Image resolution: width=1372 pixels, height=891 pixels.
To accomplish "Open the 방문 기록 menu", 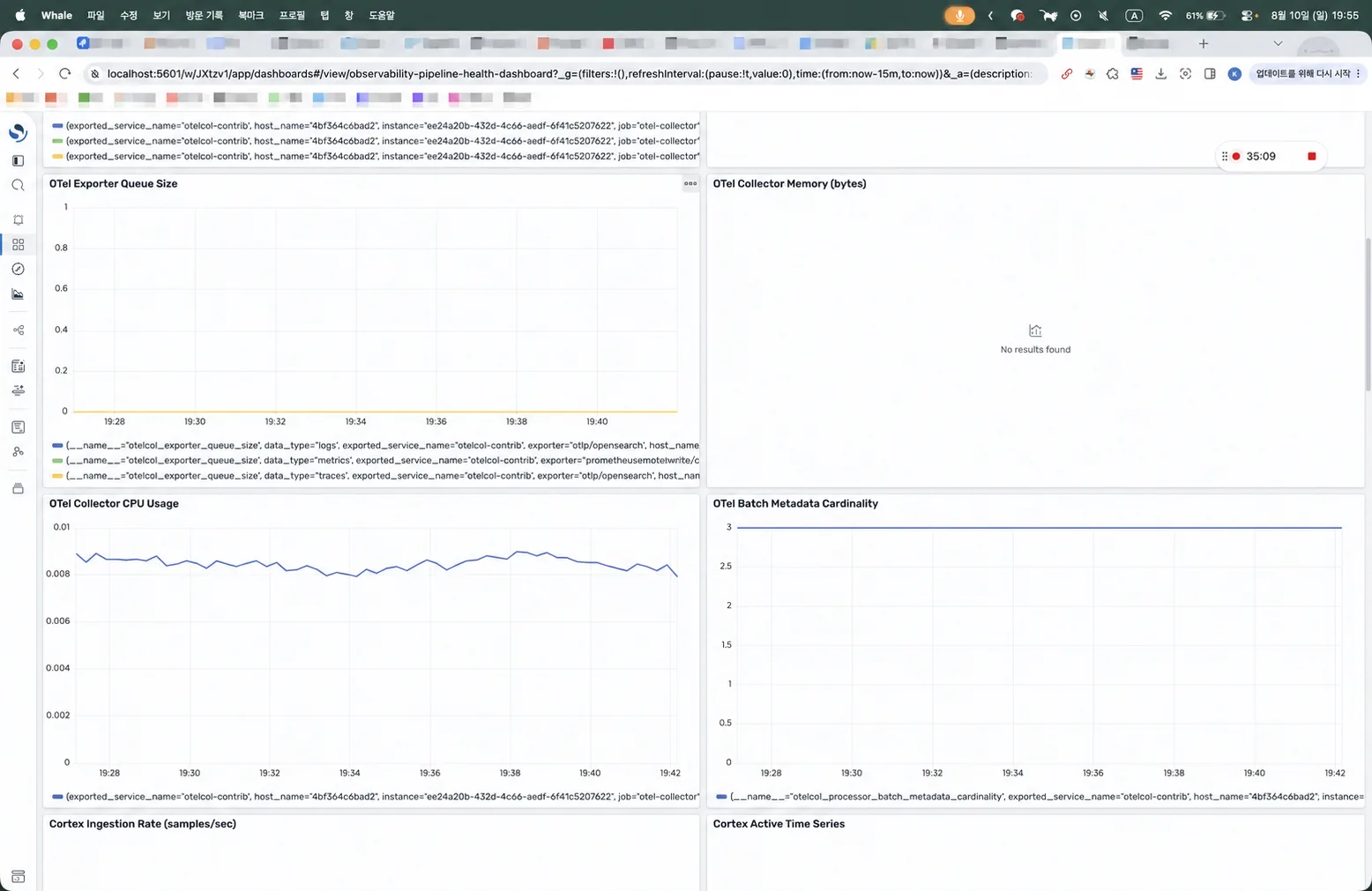I will pyautogui.click(x=204, y=15).
